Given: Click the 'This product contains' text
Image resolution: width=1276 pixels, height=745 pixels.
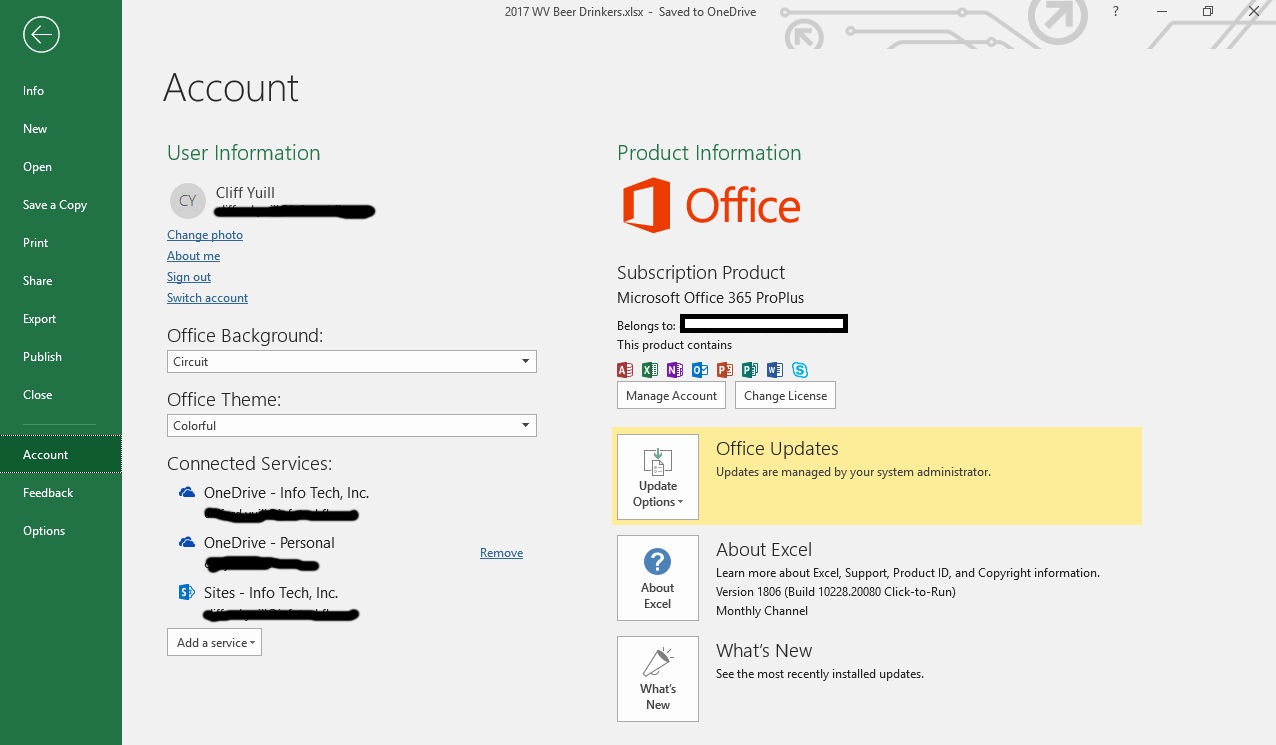Looking at the screenshot, I should coord(674,345).
